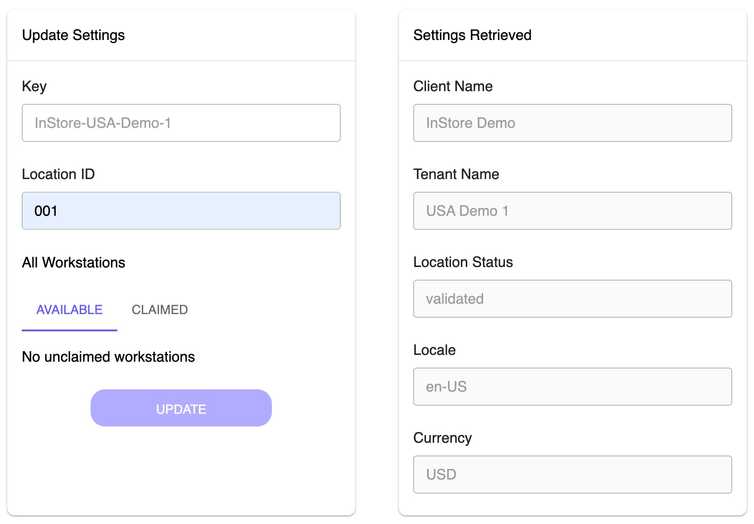Click the UPDATE button
754x524 pixels.
click(x=181, y=408)
